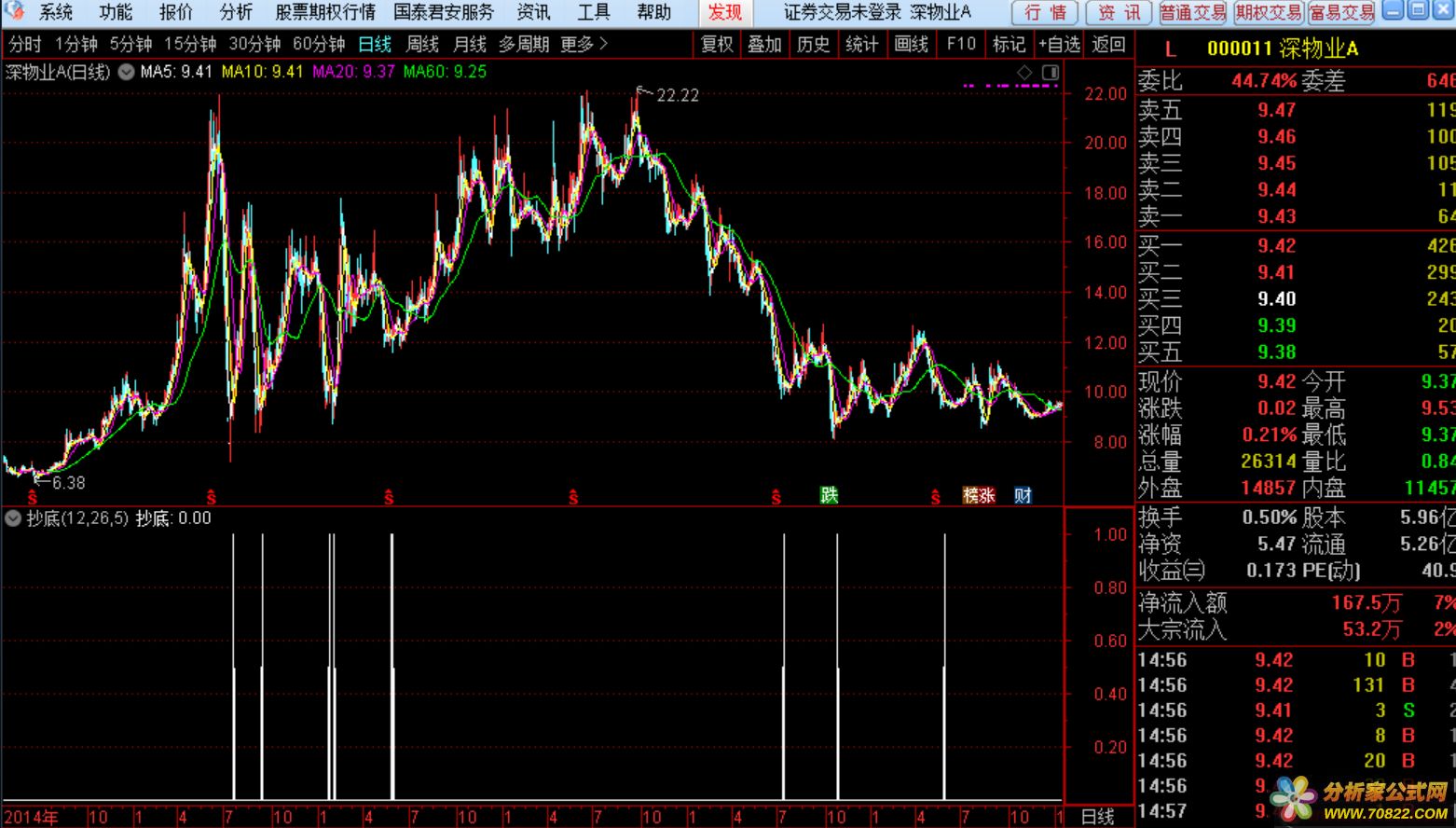Image resolution: width=1456 pixels, height=828 pixels.
Task: Switch to the 周线 weekly period
Action: (422, 44)
